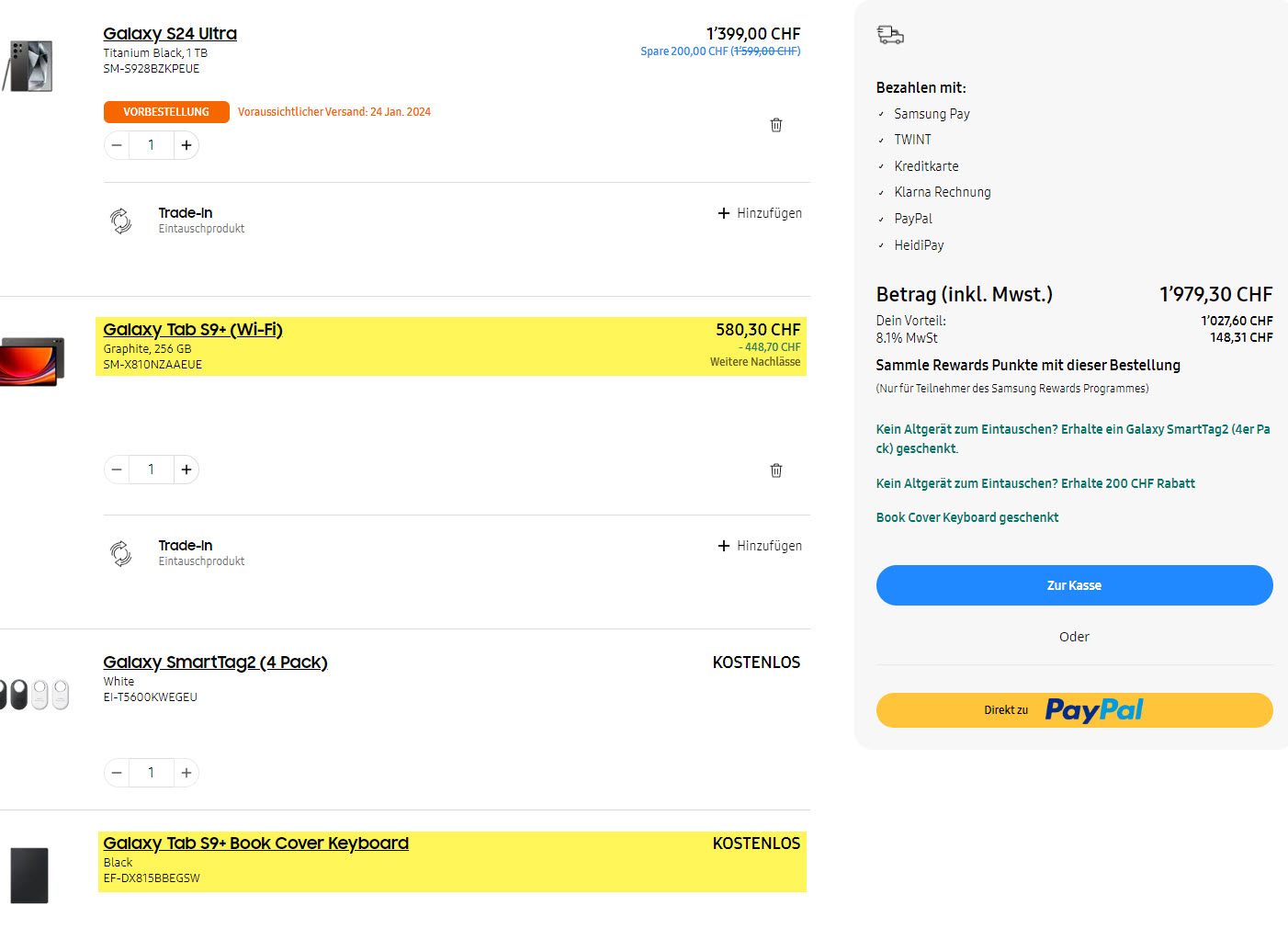Remove the Galaxy Tab S9+ via trash icon
Image resolution: width=1288 pixels, height=940 pixels.
point(776,470)
